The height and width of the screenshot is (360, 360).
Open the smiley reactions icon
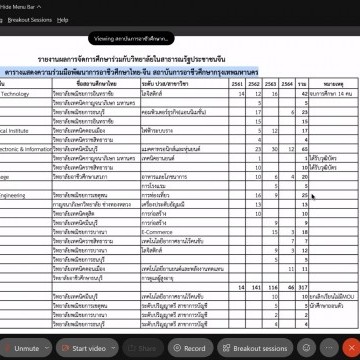306,348
